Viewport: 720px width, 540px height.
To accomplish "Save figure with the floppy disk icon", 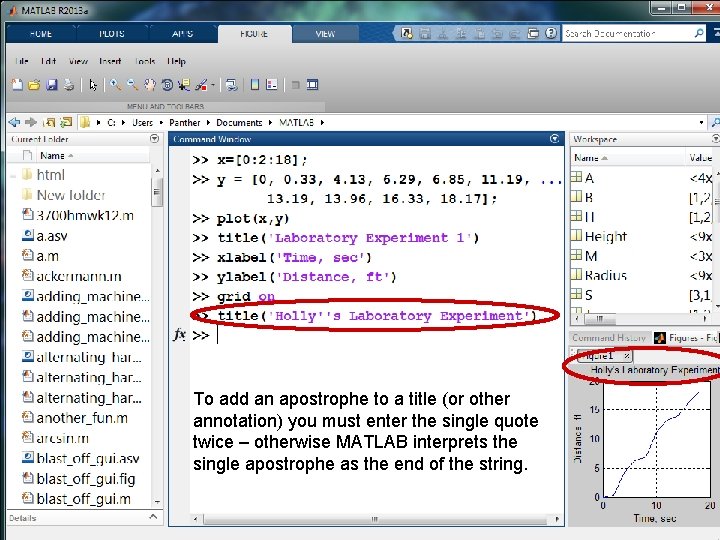I will [x=51, y=85].
